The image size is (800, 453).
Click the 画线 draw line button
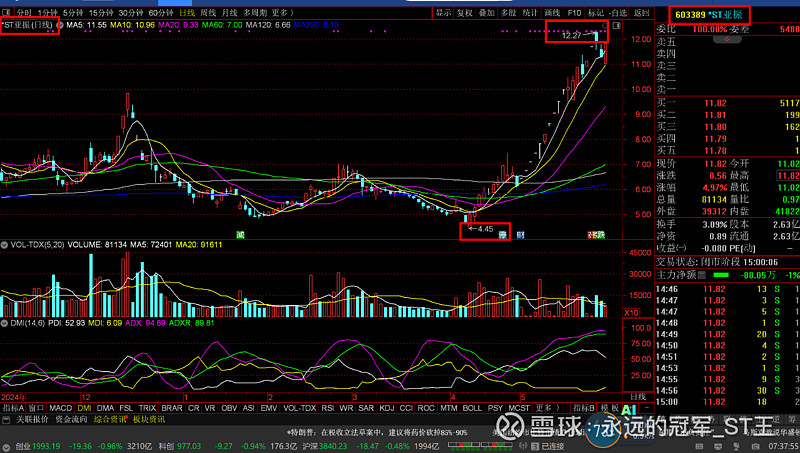(552, 13)
